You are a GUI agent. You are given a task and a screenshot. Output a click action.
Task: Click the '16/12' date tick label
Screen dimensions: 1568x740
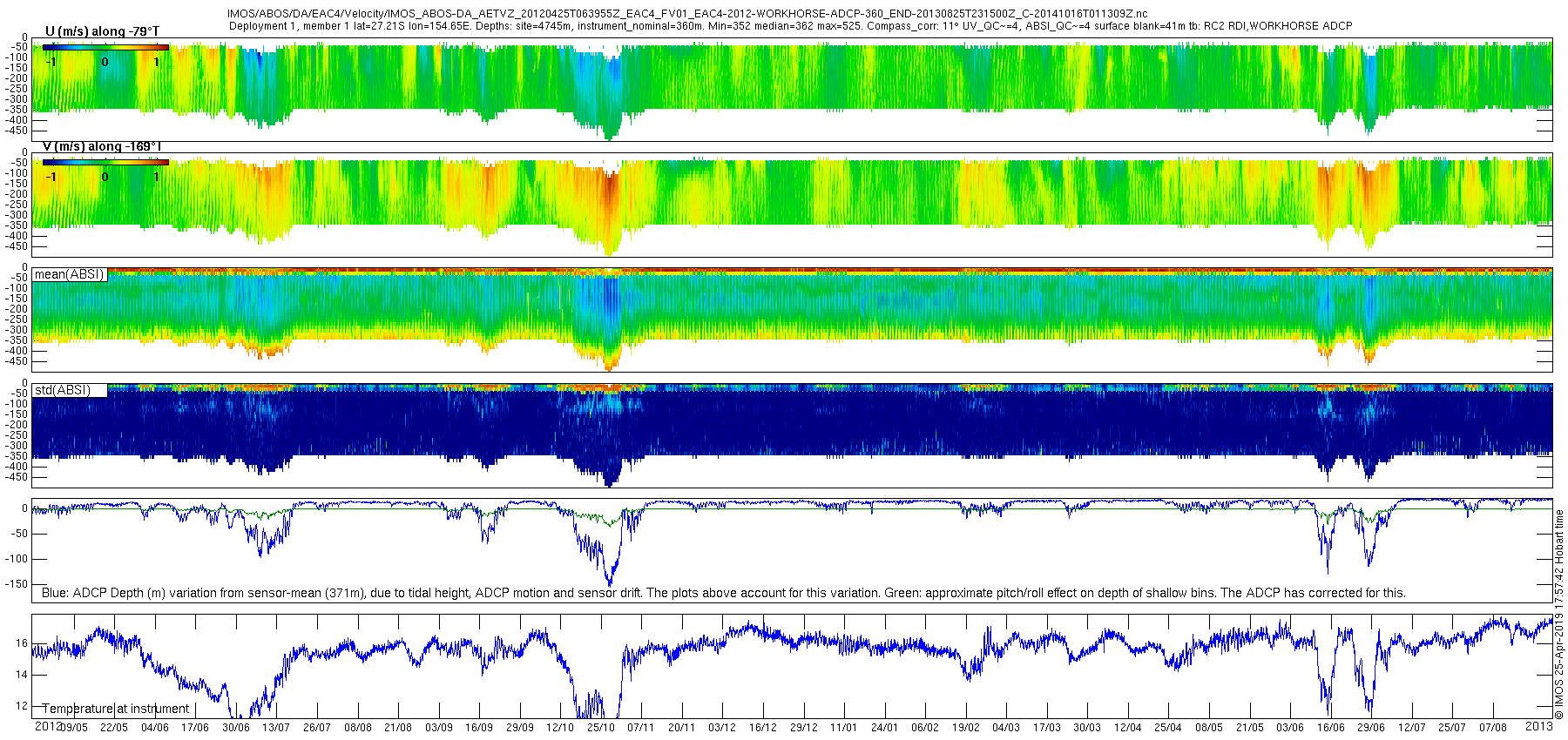click(x=763, y=727)
